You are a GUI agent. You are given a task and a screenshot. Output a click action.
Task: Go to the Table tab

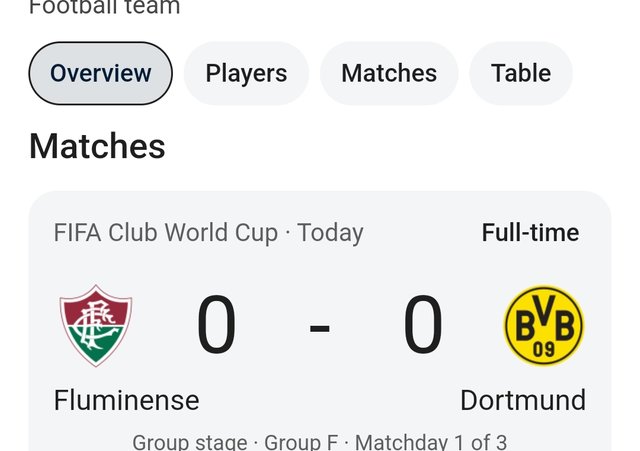[x=521, y=73]
